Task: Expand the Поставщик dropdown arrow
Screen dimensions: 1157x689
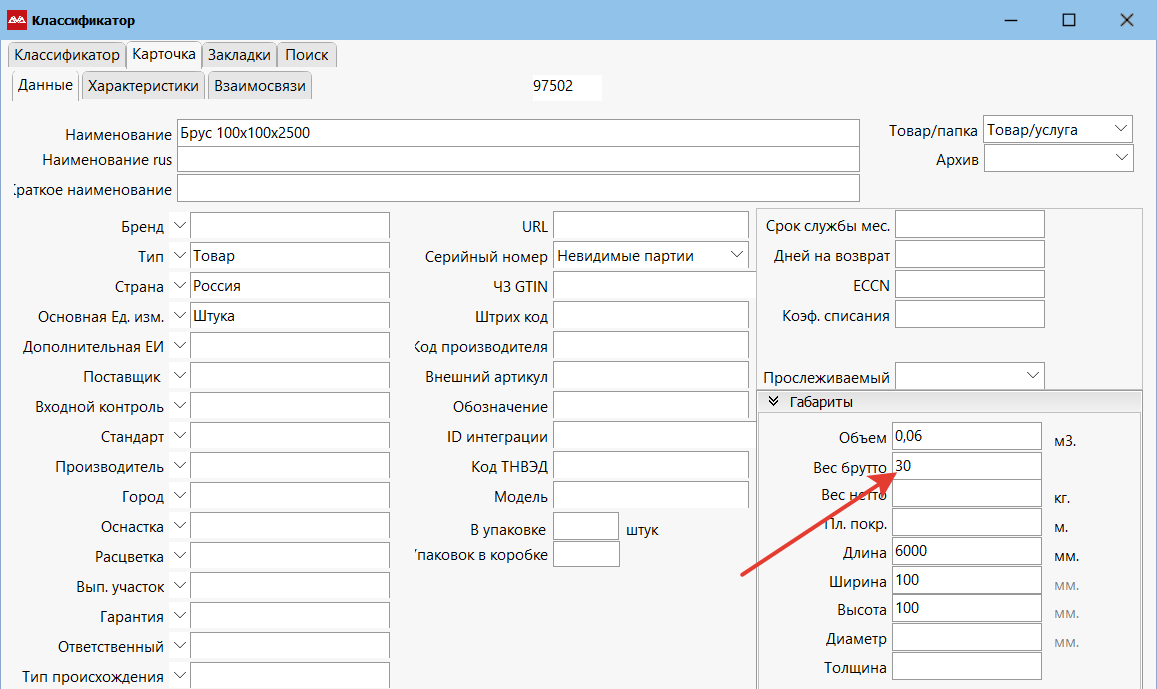Action: coord(179,376)
